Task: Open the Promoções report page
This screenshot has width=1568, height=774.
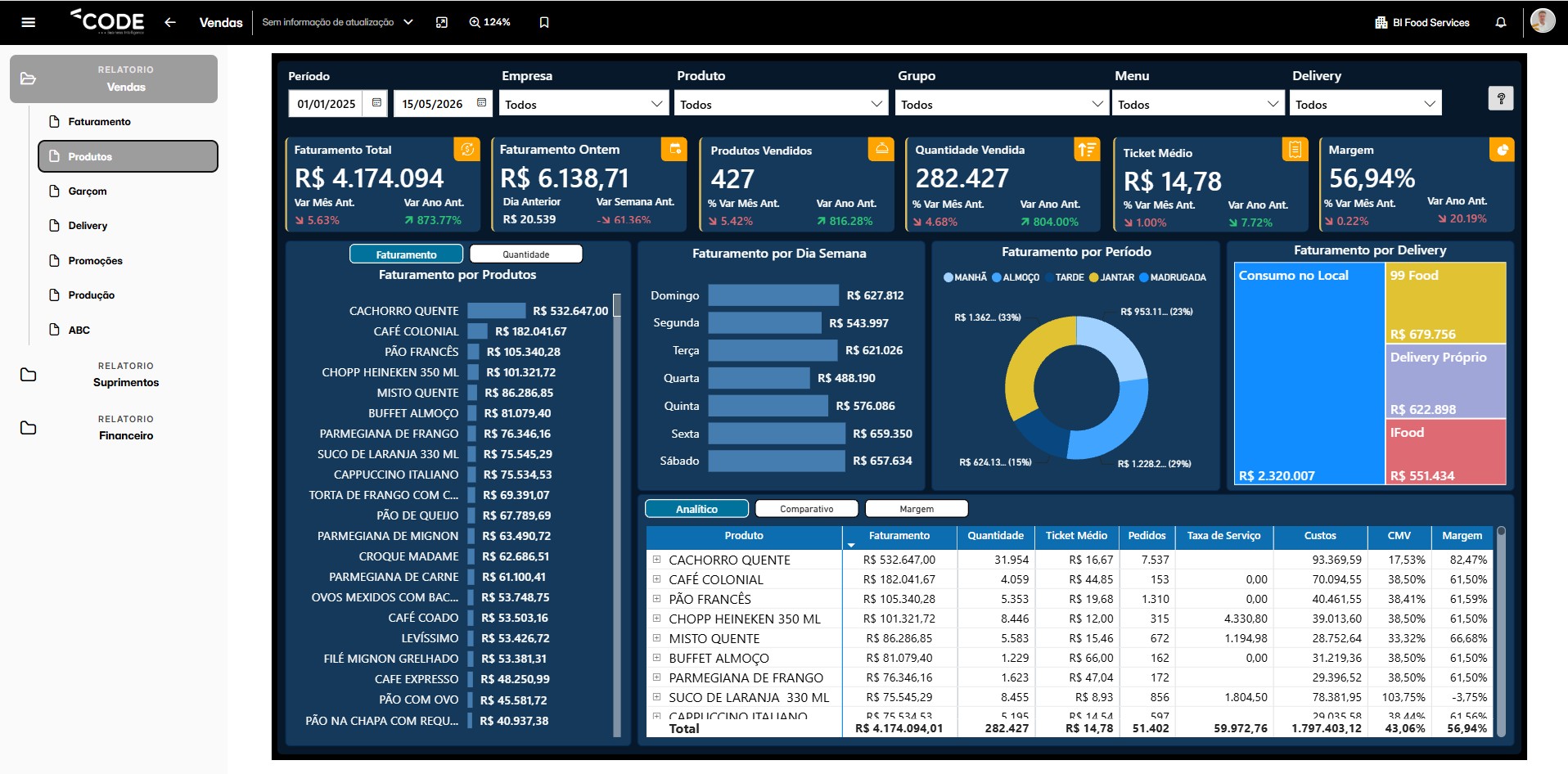Action: (127, 261)
